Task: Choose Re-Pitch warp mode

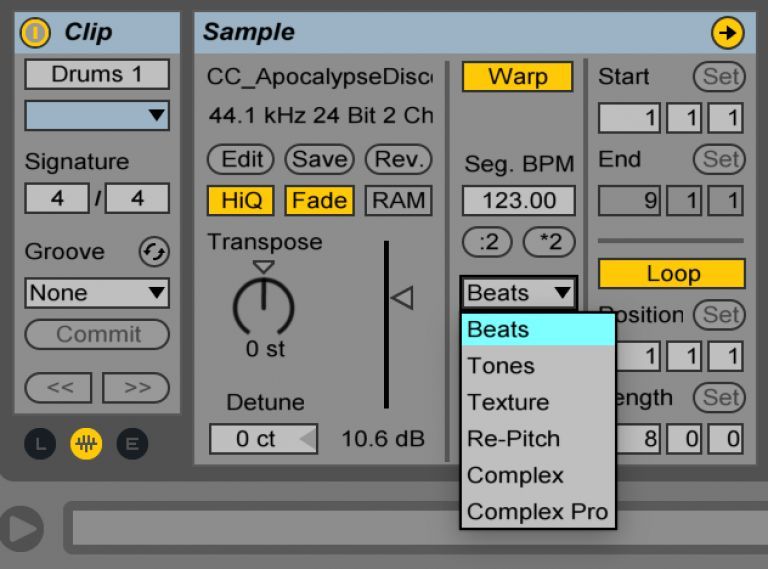Action: click(538, 439)
